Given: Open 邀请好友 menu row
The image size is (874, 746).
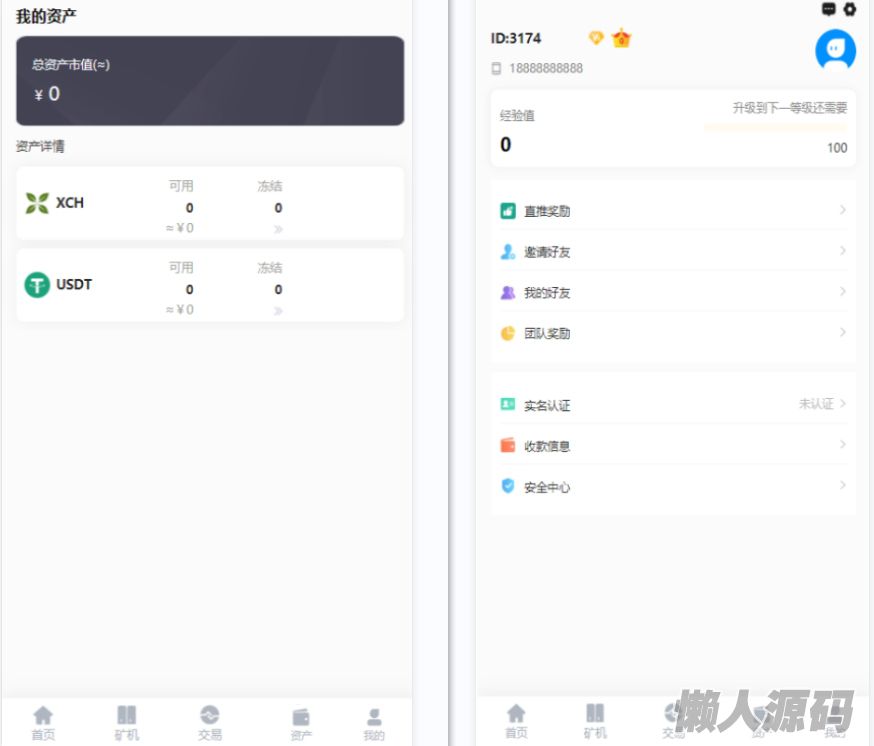Looking at the screenshot, I should point(673,251).
